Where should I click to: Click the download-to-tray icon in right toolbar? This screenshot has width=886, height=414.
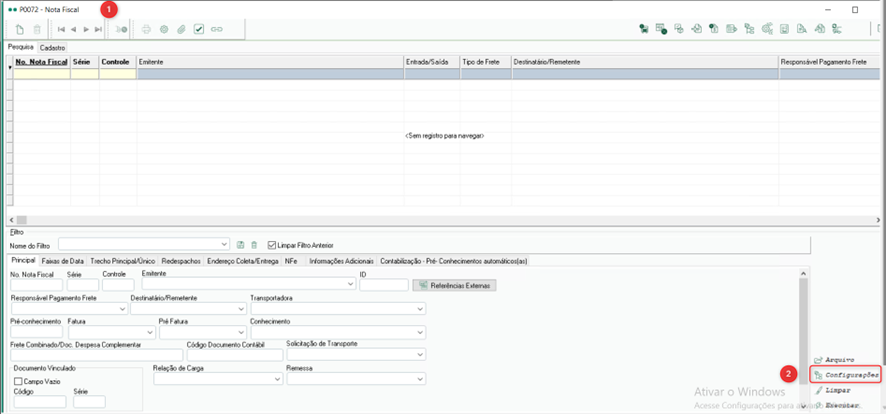[x=784, y=29]
